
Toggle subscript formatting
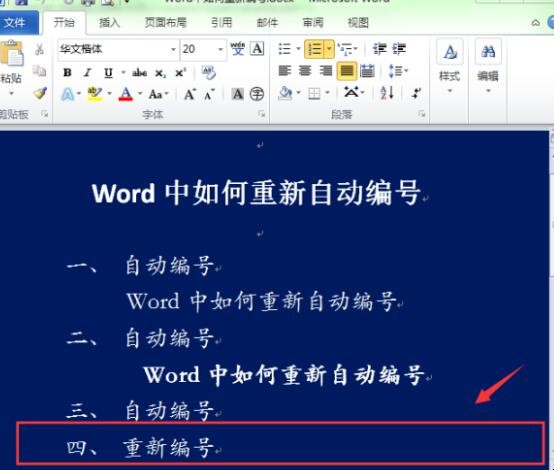click(160, 73)
